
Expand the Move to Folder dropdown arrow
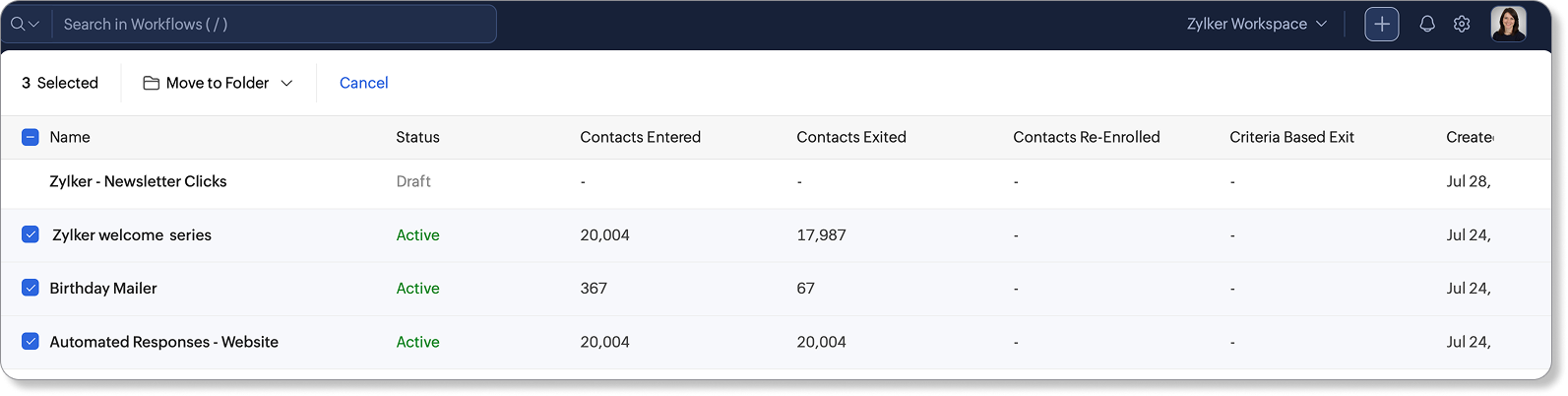coord(286,83)
